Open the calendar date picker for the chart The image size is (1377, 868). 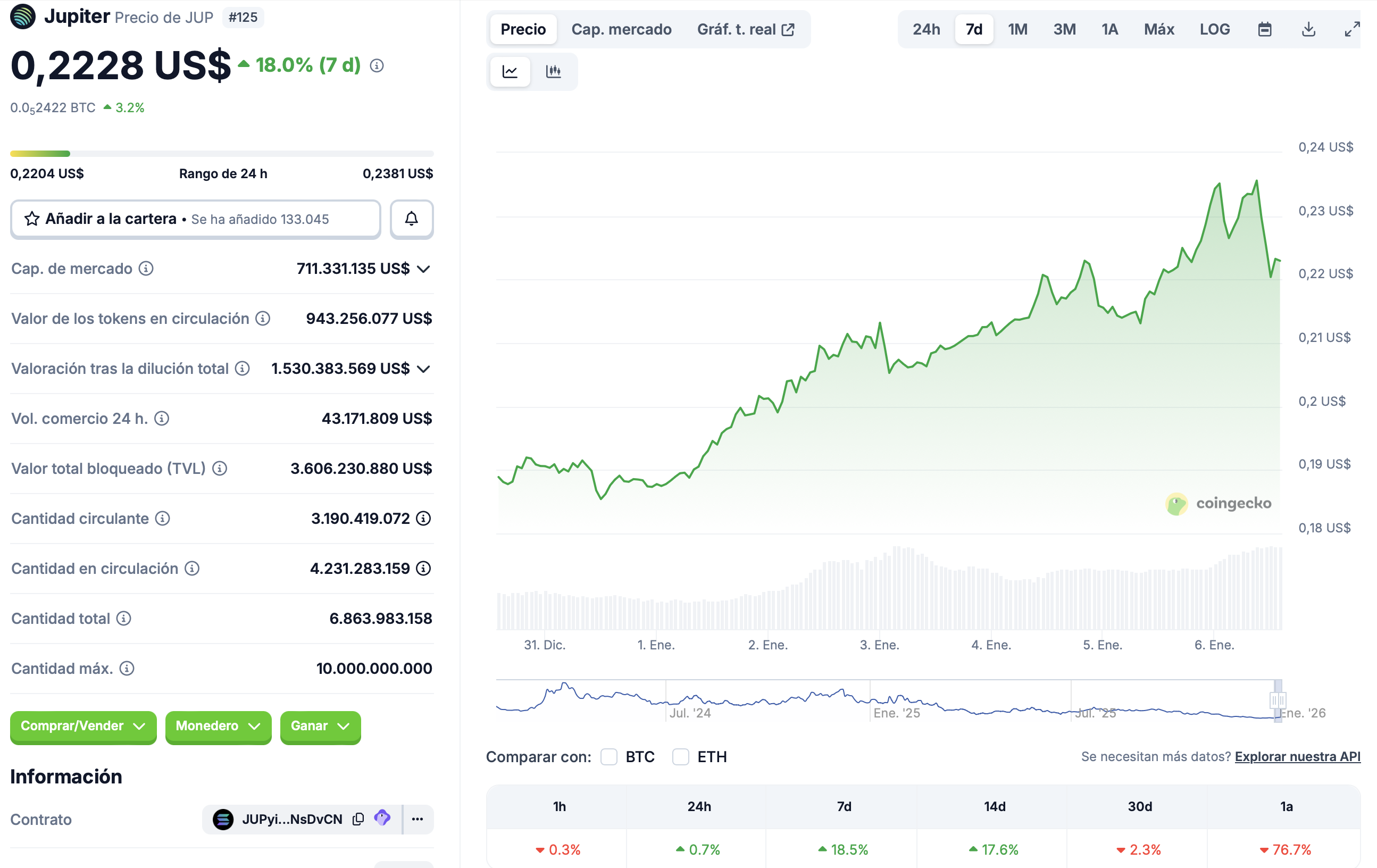pos(1265,29)
